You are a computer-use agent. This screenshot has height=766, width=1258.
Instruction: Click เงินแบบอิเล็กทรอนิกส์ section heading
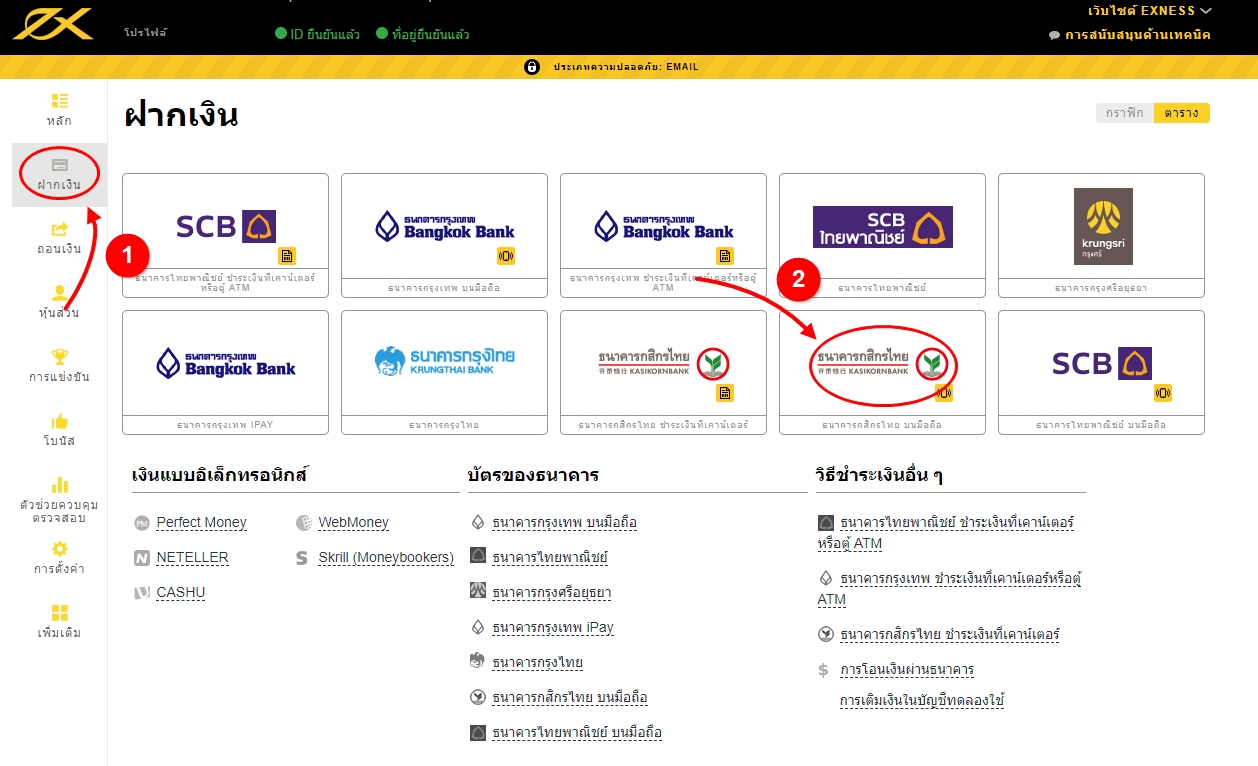click(x=219, y=475)
